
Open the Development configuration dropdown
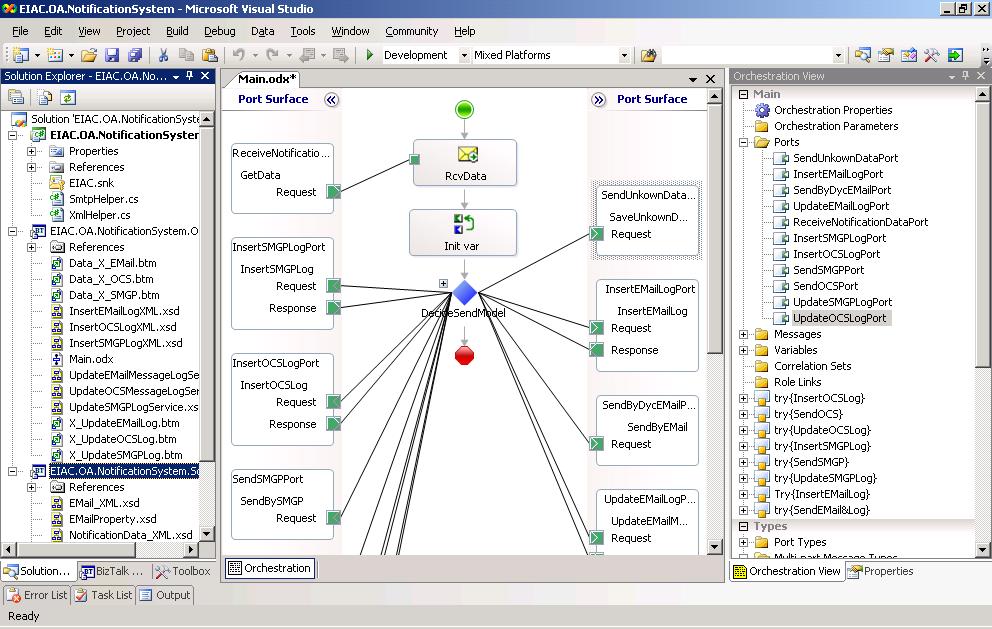464,55
